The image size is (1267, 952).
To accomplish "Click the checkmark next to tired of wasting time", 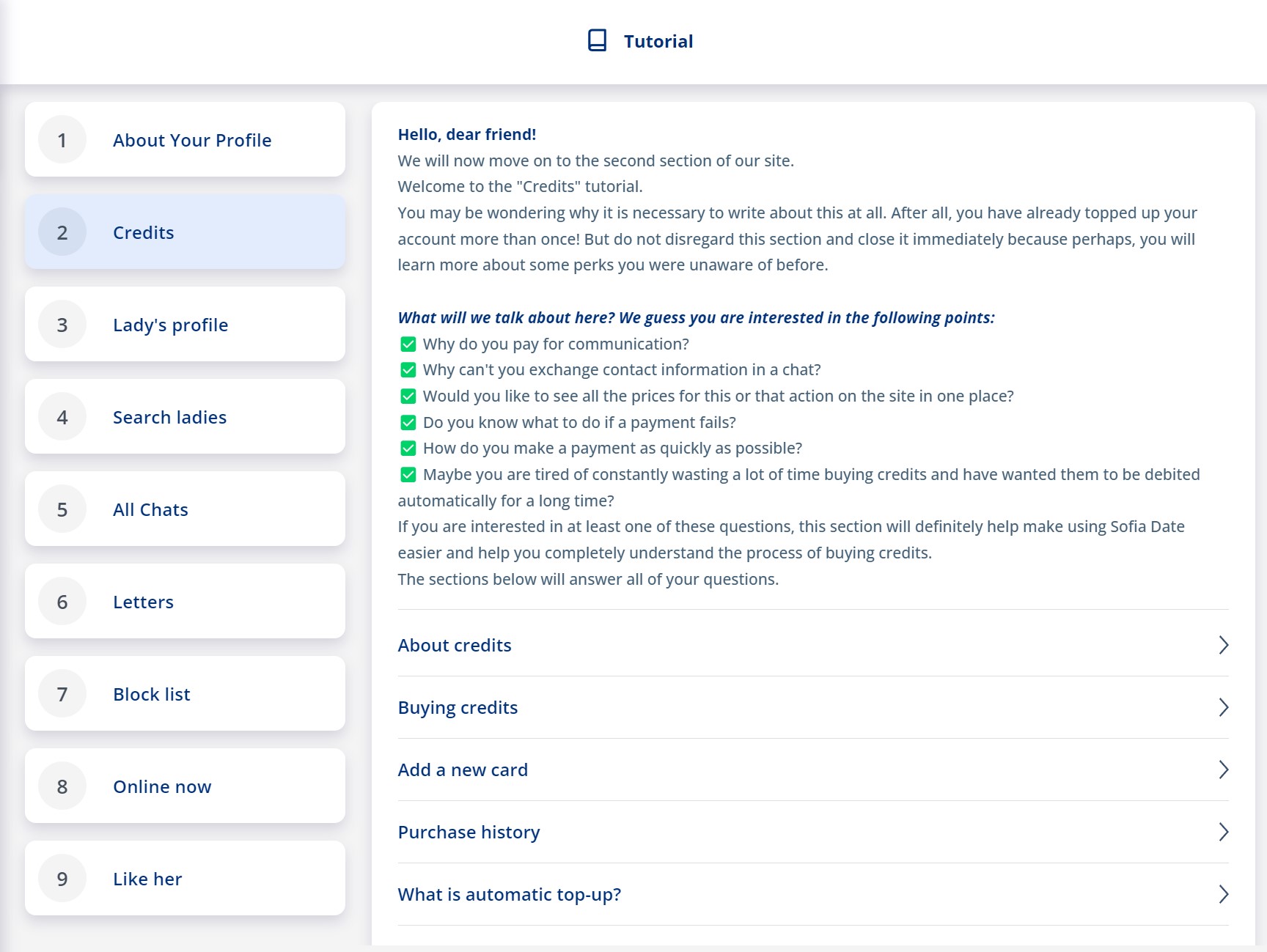I will (408, 475).
